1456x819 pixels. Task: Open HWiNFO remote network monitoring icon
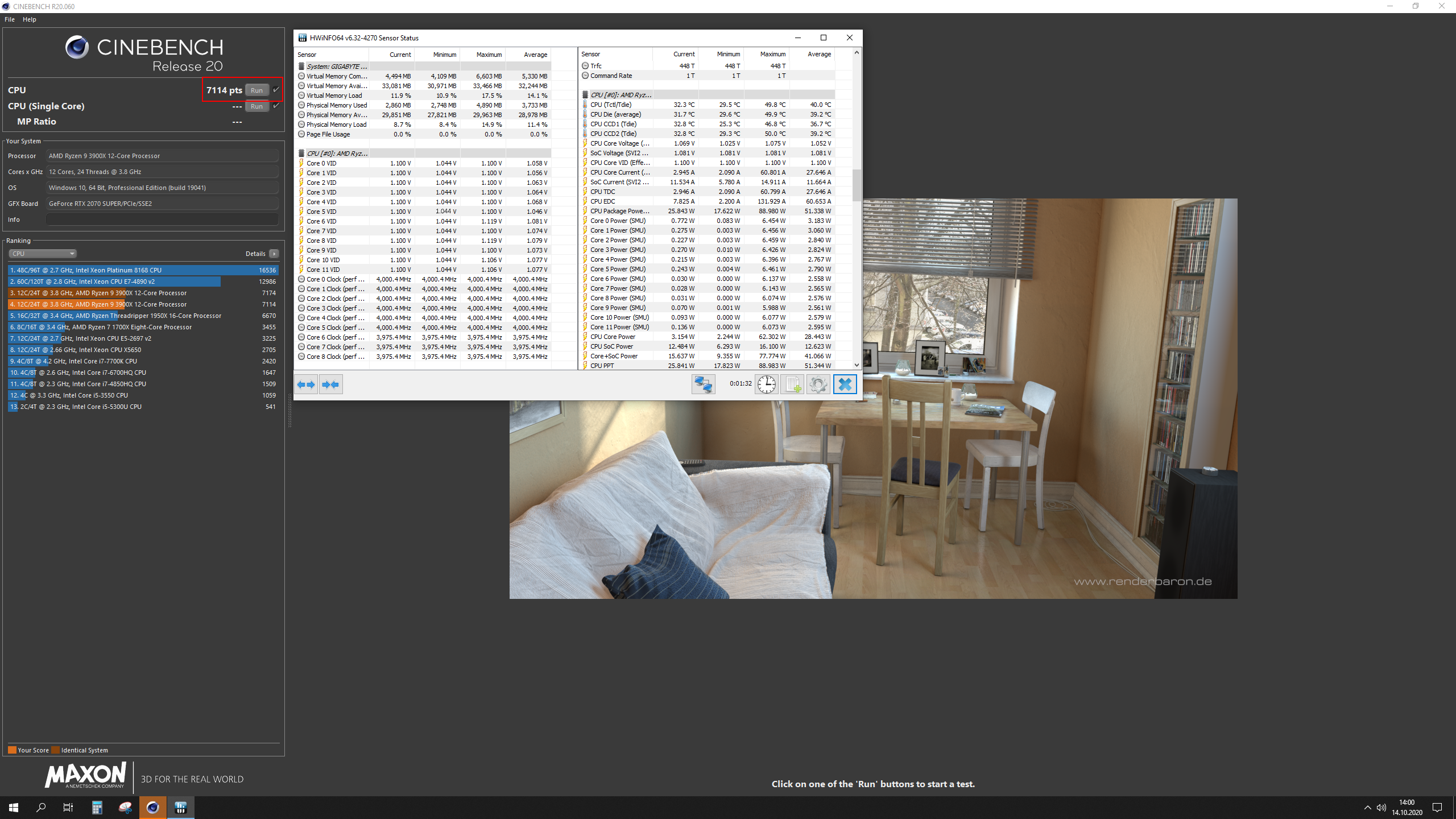[703, 384]
